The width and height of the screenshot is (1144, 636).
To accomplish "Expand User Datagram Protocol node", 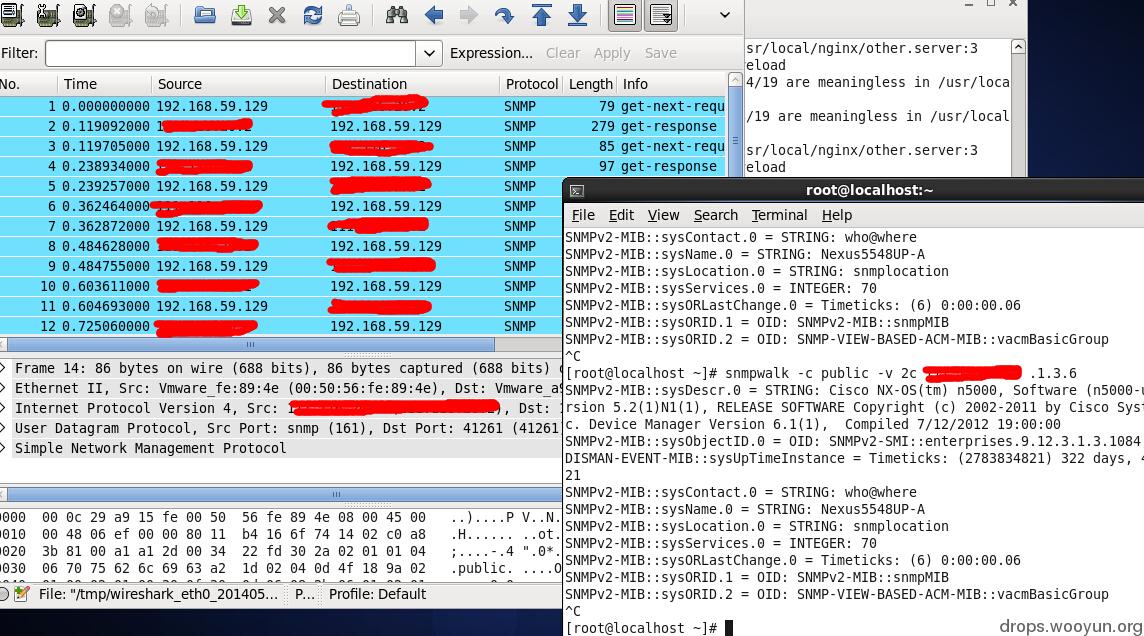I will pos(3,428).
